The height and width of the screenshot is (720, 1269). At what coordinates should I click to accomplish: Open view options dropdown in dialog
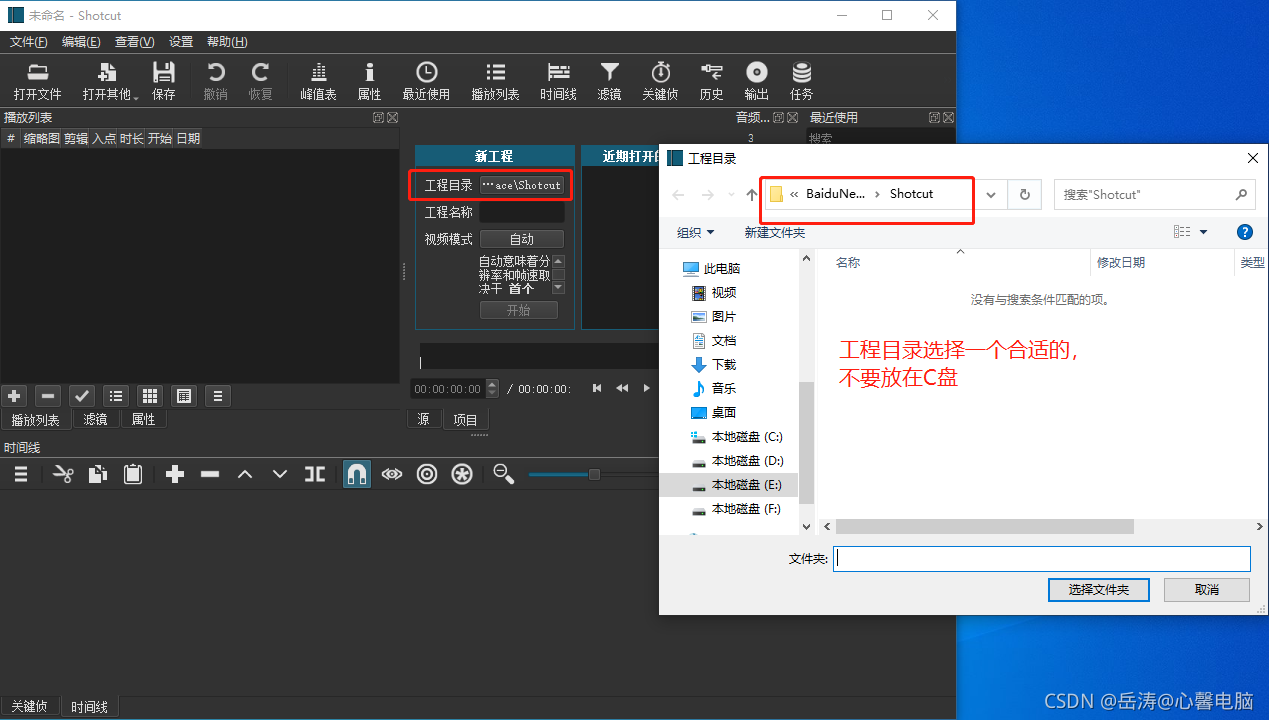pyautogui.click(x=1204, y=232)
